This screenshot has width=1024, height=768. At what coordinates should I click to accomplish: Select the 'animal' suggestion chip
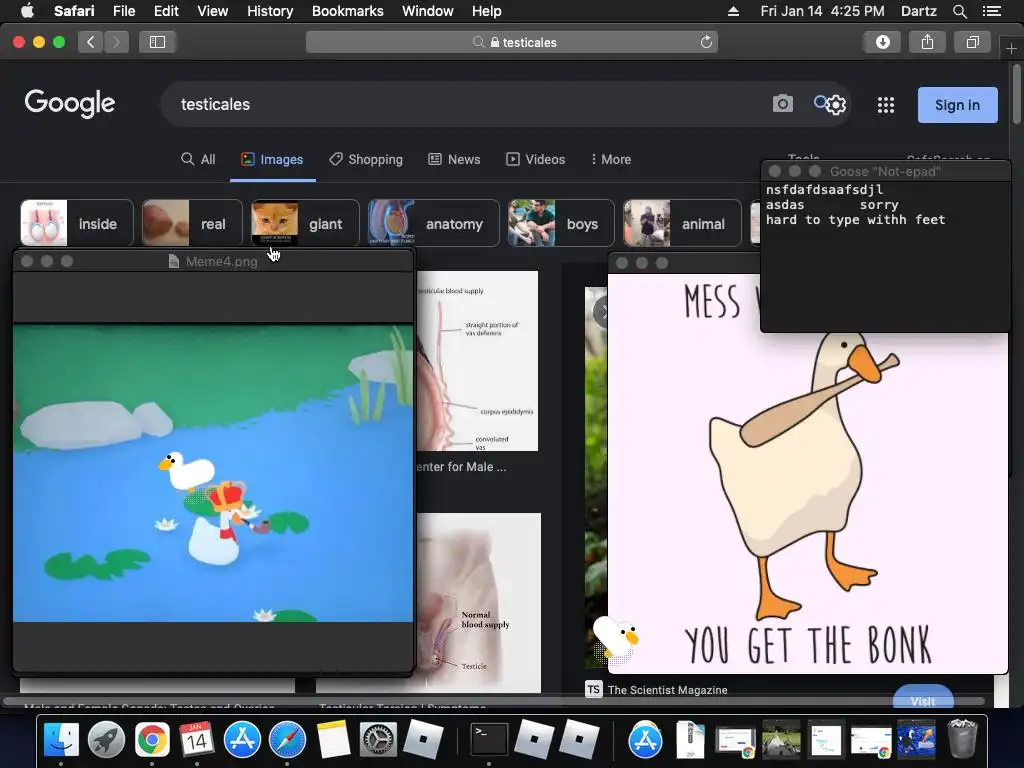[682, 223]
